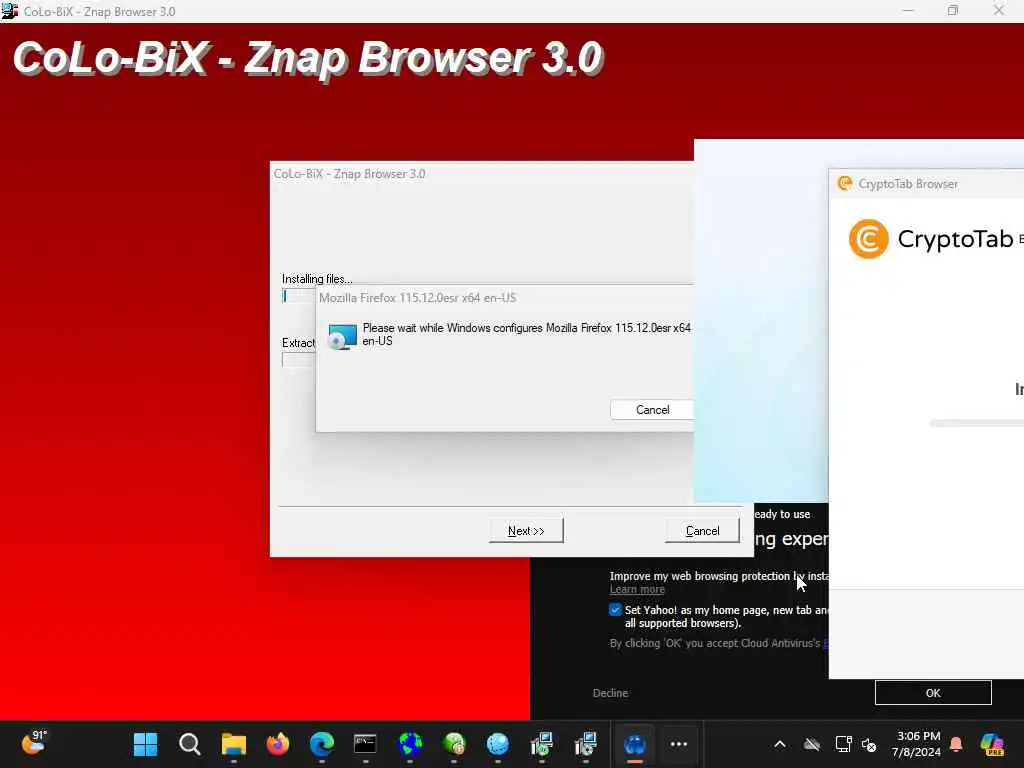The width and height of the screenshot is (1024, 768).
Task: Click the CoLo-BiX - Znap Browser 3.0 heading
Action: click(307, 57)
